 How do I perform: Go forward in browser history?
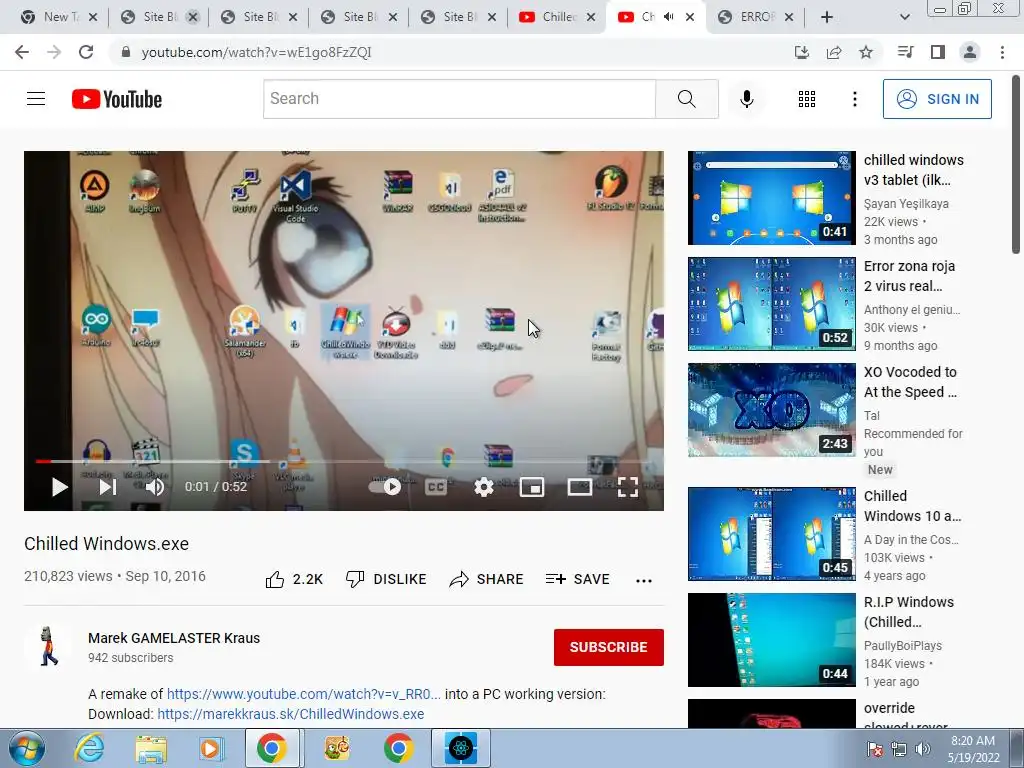pos(54,52)
